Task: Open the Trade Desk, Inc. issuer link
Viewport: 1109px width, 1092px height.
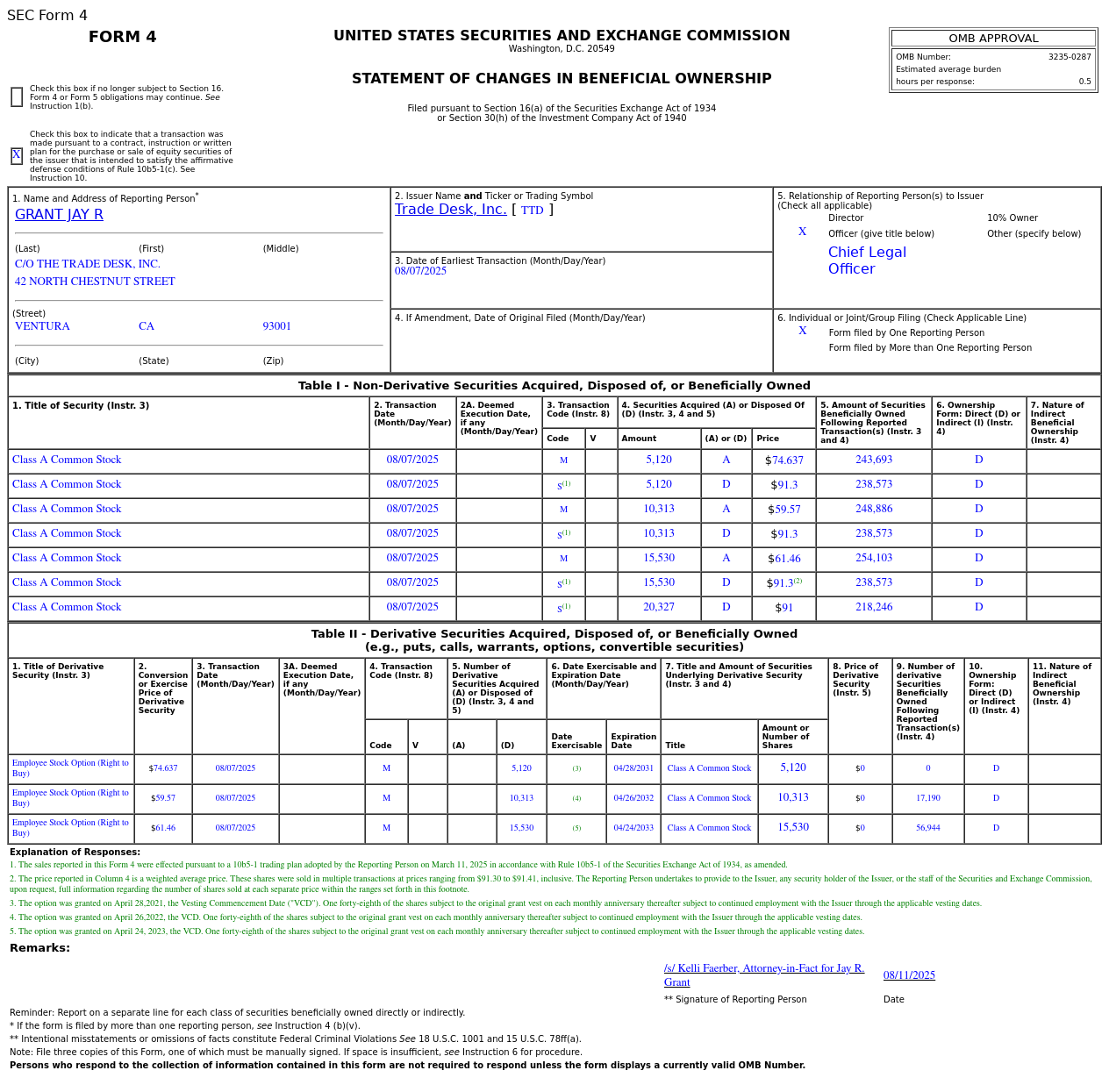Action: 450,210
